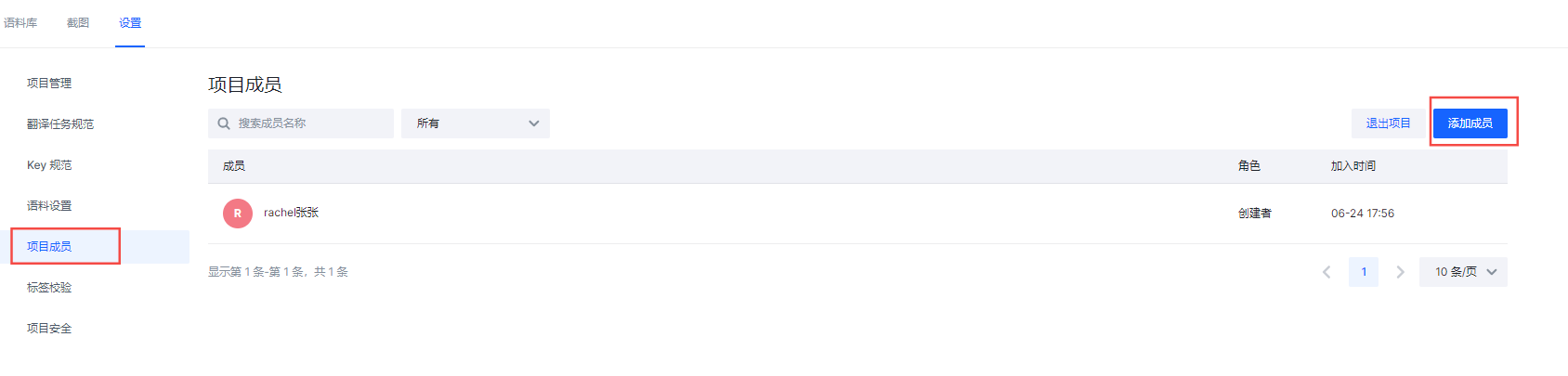Open 项目管理 in the sidebar
This screenshot has height=376, width=1568.
tap(49, 84)
